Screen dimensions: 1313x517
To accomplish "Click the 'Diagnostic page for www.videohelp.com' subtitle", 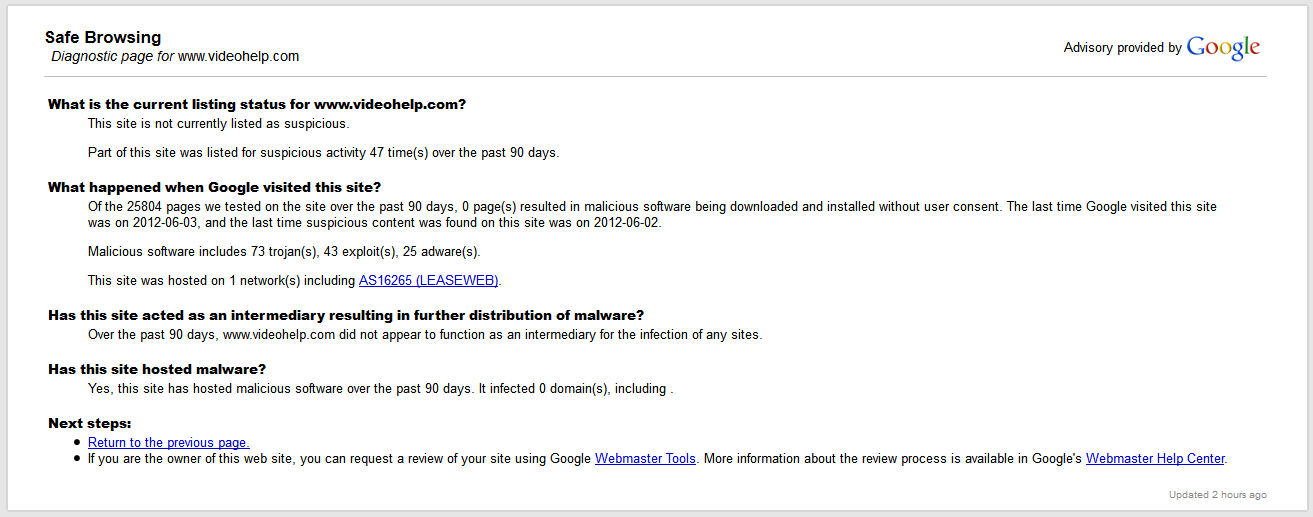I will tap(175, 56).
